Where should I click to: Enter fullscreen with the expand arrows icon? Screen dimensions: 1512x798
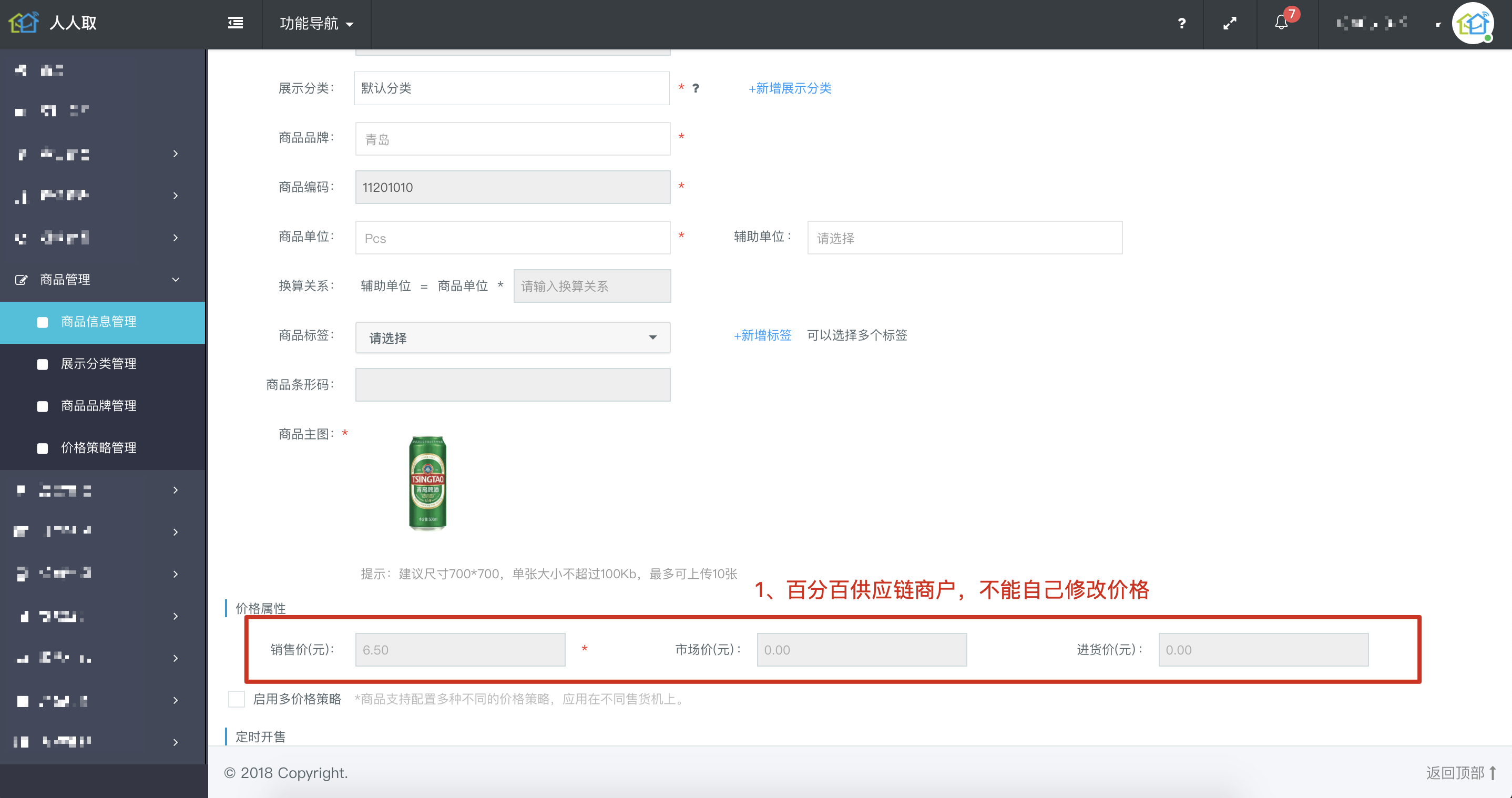[1230, 24]
